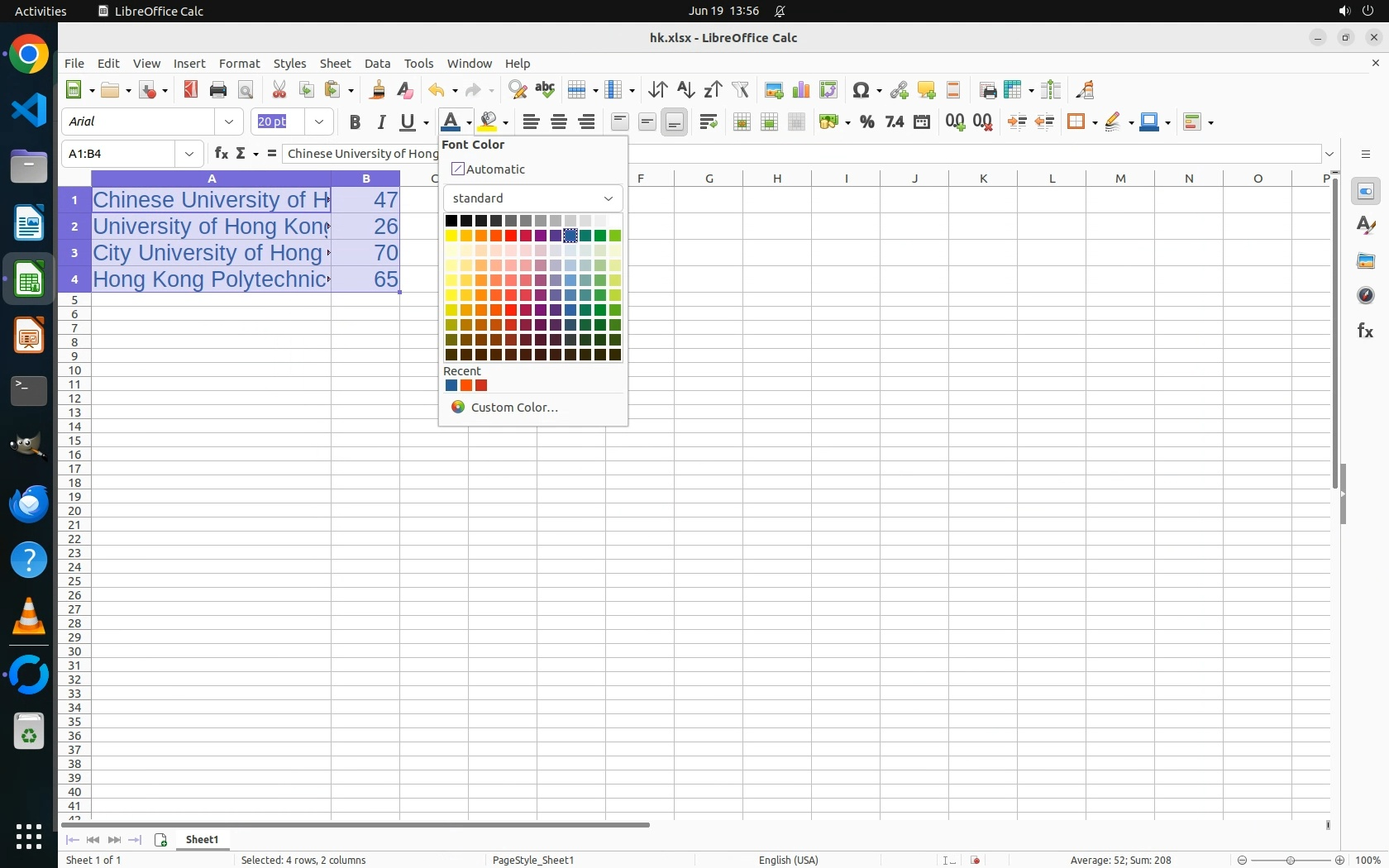
Task: Open the Format menu
Action: (x=239, y=64)
